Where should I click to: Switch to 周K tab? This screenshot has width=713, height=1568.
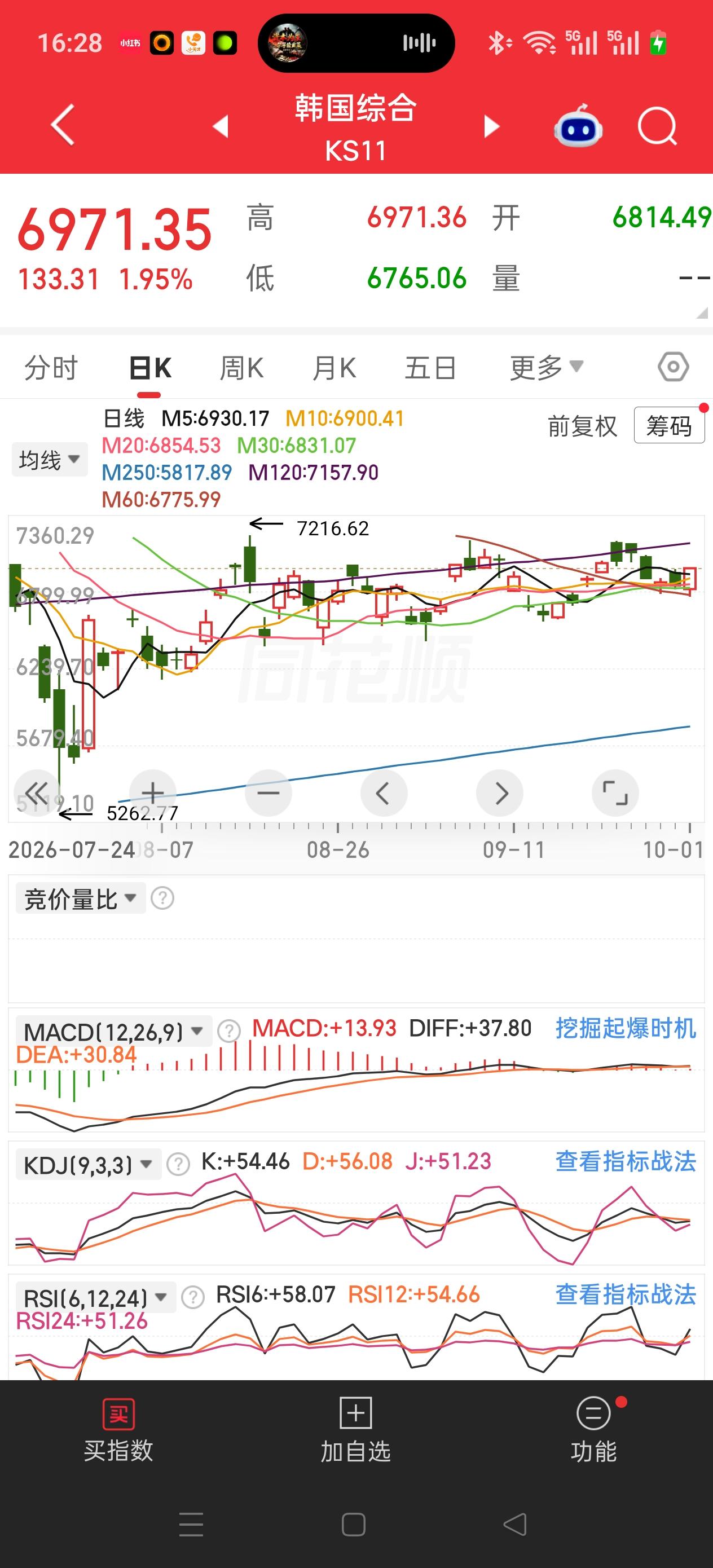point(242,368)
